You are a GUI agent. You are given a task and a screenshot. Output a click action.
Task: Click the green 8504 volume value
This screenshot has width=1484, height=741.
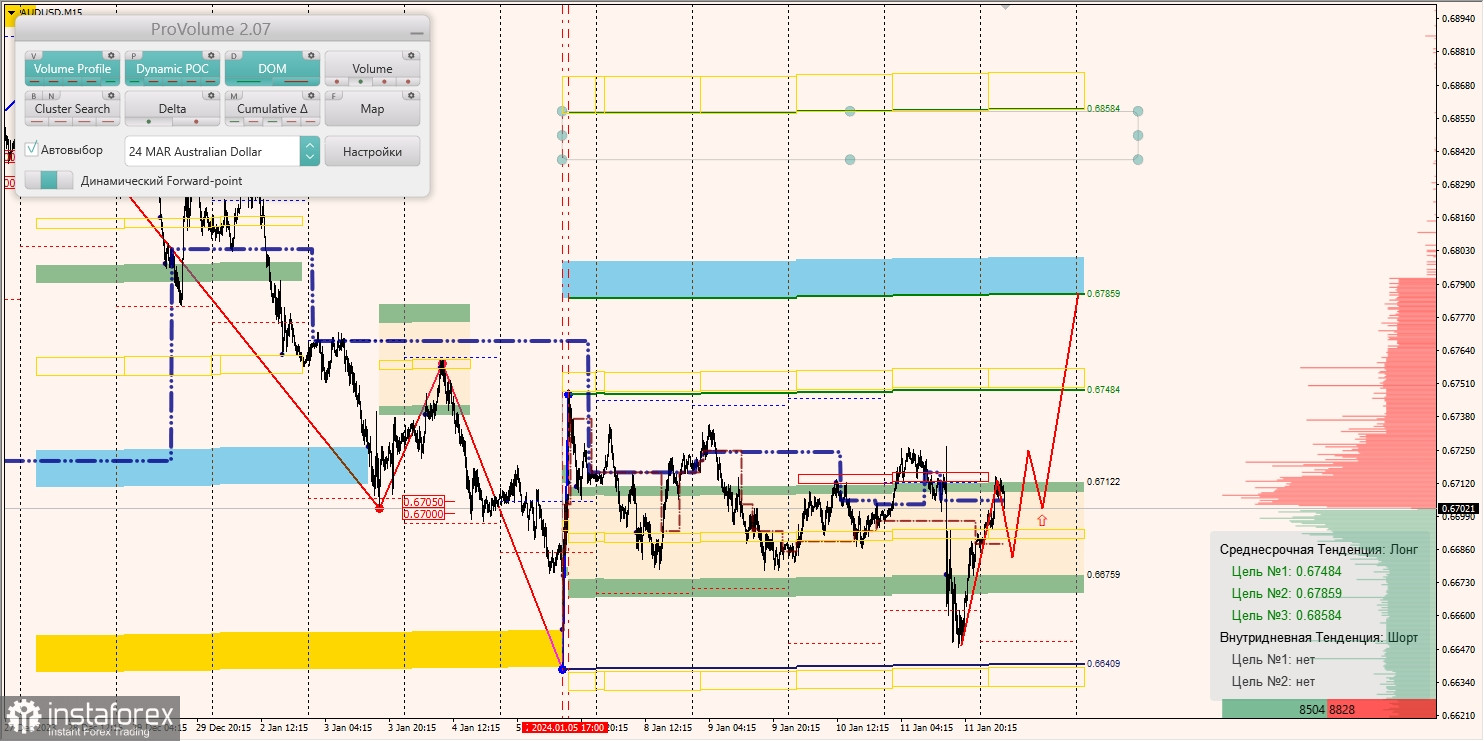(x=1312, y=709)
